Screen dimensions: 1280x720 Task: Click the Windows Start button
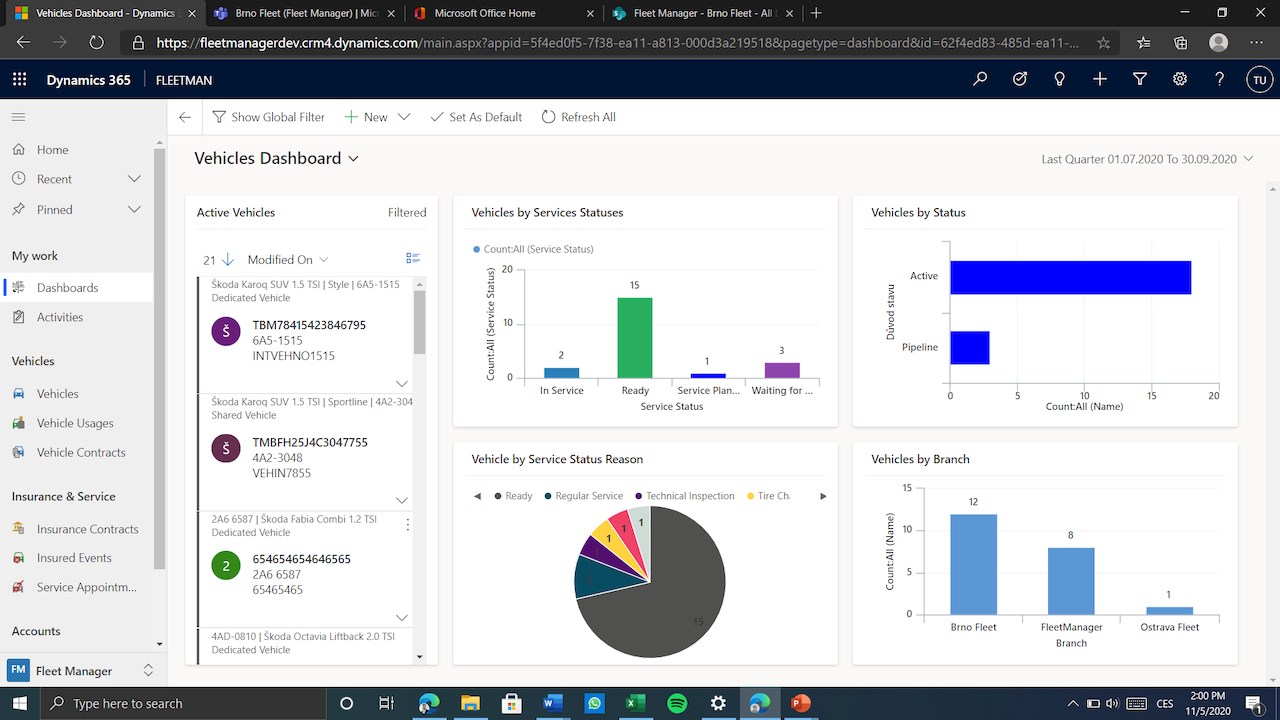click(x=19, y=703)
